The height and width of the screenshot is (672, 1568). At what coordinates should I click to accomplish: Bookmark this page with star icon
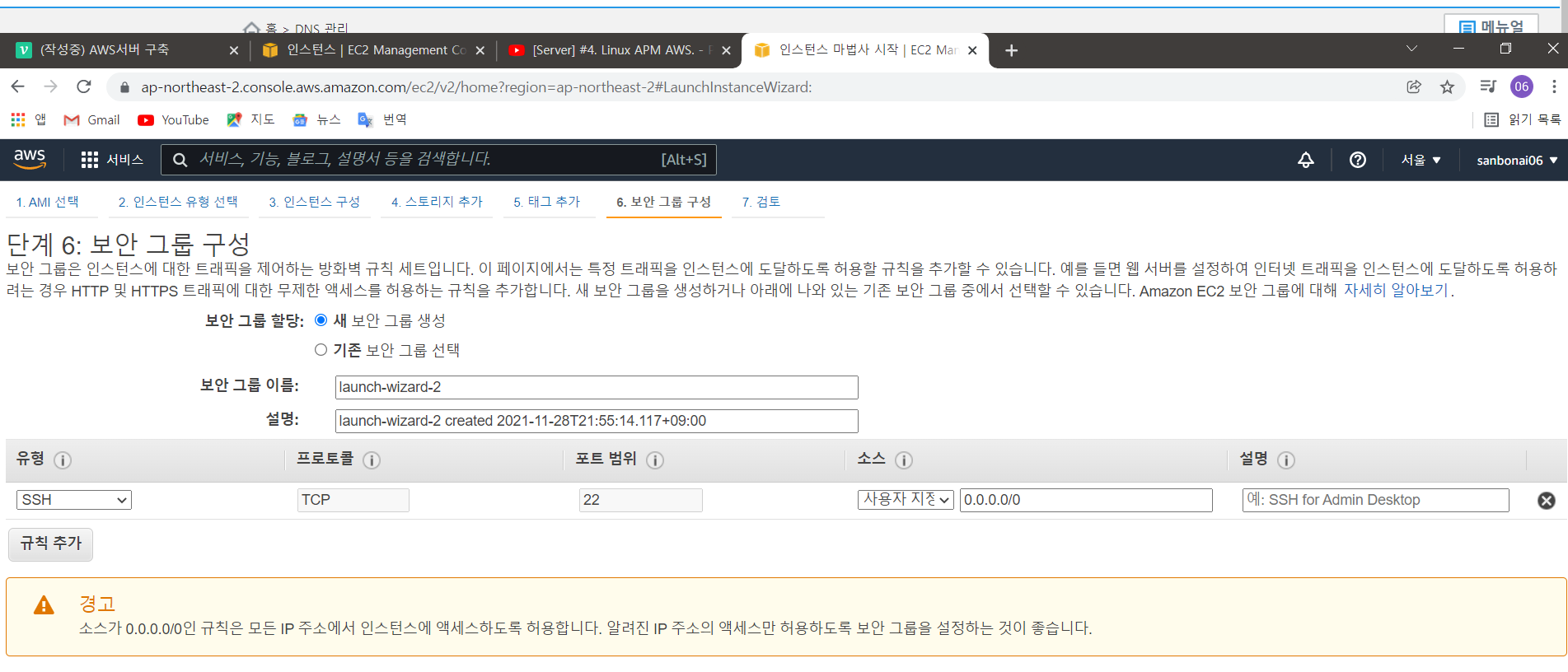coord(1447,87)
